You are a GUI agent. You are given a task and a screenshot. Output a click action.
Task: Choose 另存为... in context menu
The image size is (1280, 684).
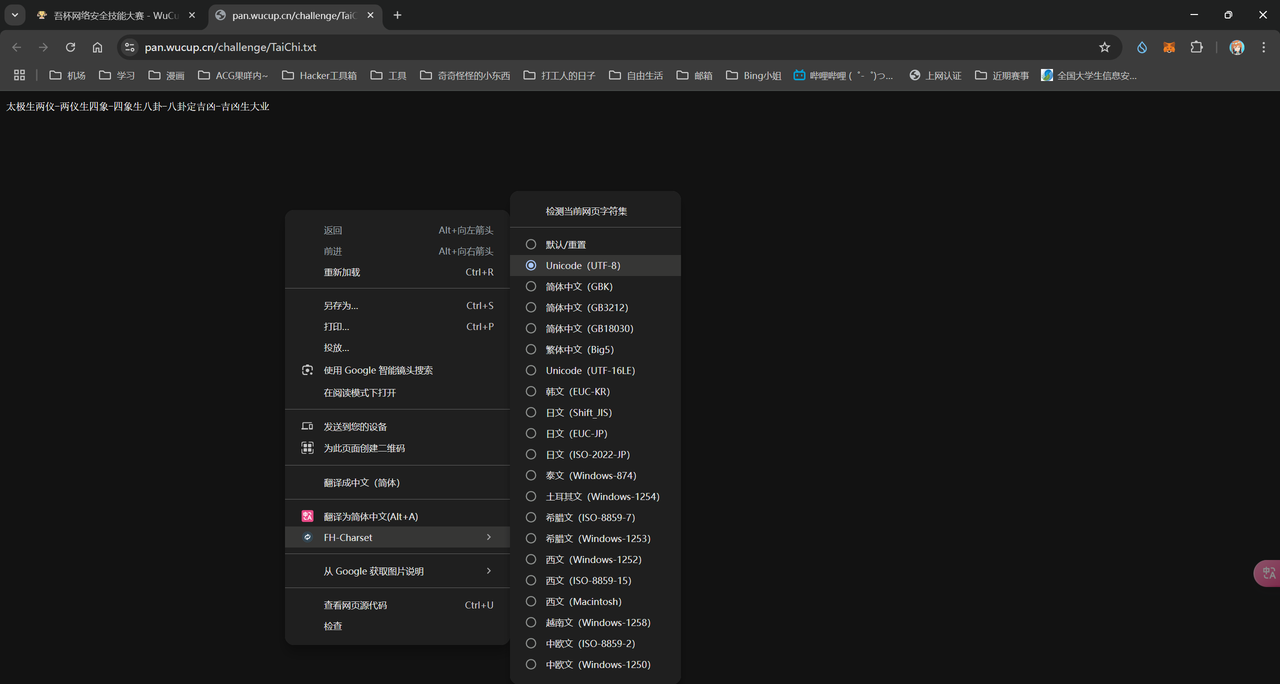pos(397,306)
